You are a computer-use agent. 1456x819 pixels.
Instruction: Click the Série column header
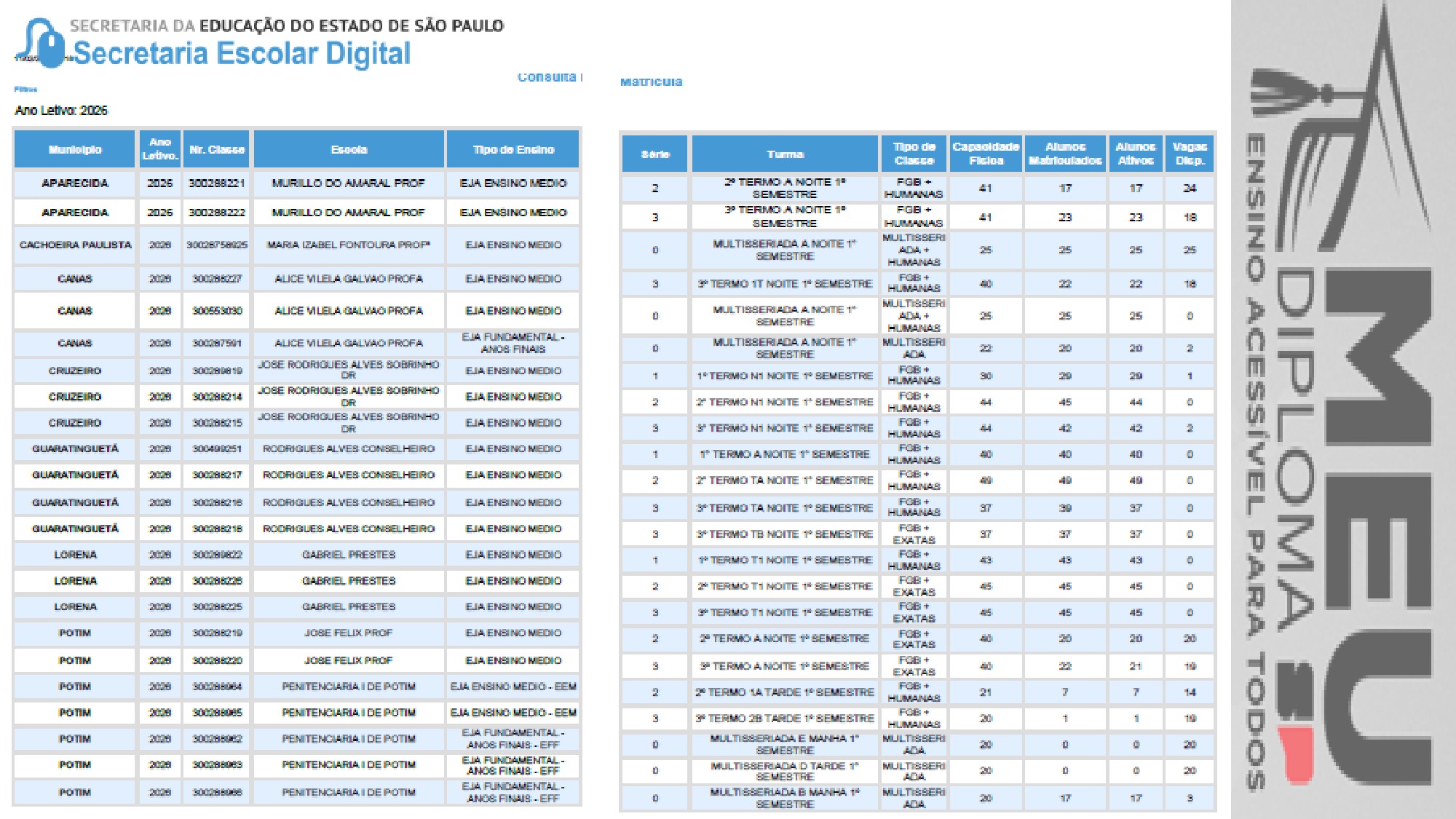pos(655,154)
